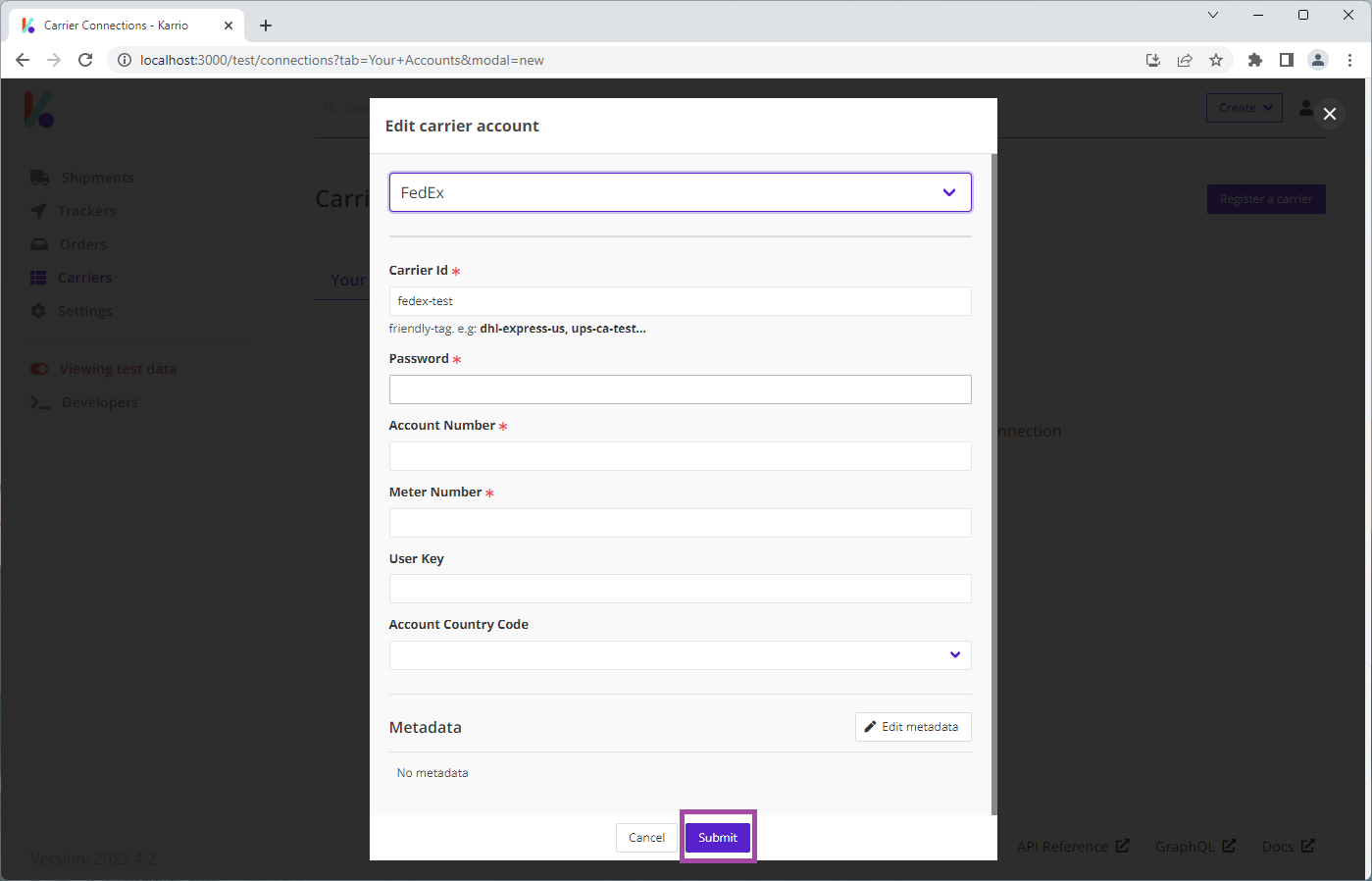This screenshot has height=881, width=1372.
Task: Cancel the carrier account form
Action: [646, 838]
